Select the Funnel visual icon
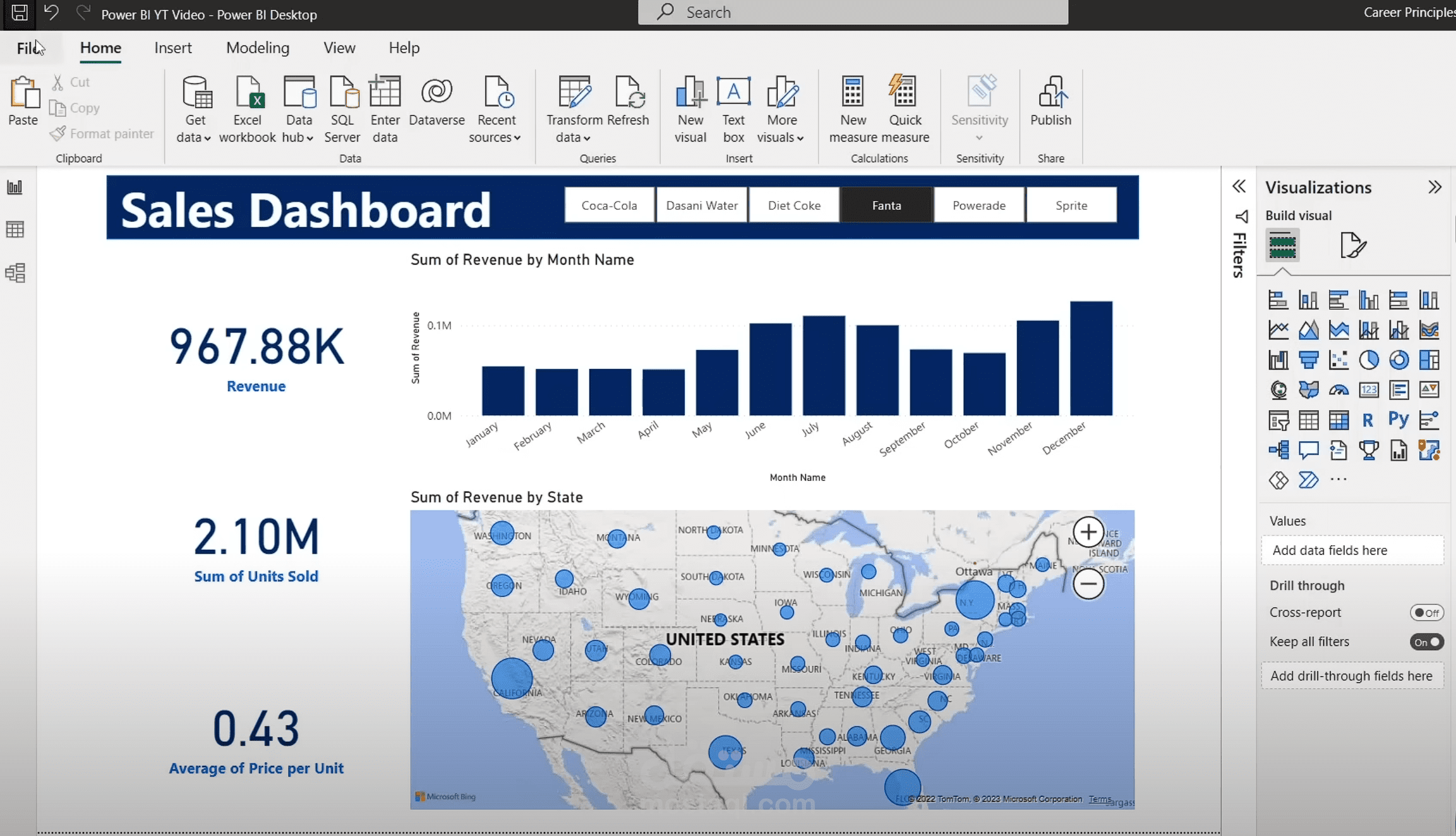The image size is (1456, 836). [1308, 360]
